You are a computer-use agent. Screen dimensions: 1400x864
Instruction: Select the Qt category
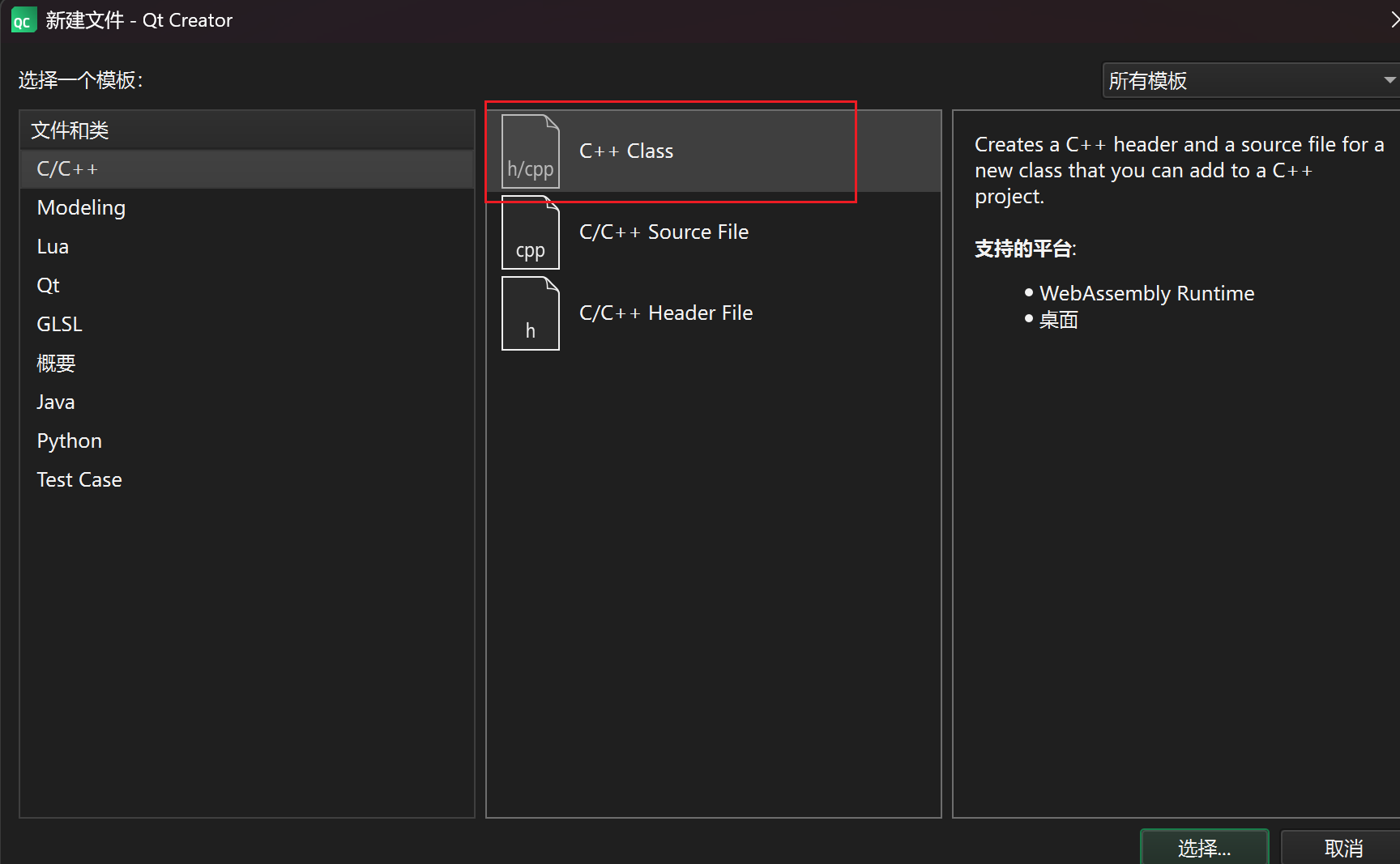[247, 286]
